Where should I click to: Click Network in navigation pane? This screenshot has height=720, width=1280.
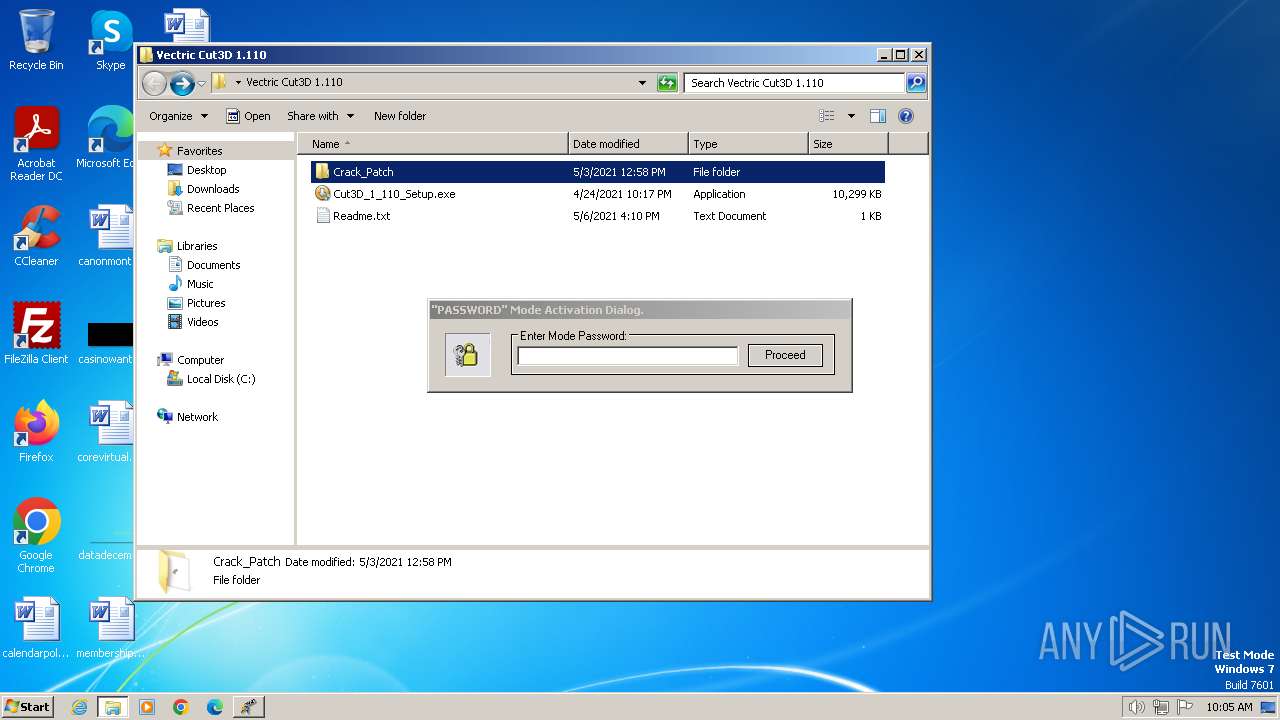point(197,417)
